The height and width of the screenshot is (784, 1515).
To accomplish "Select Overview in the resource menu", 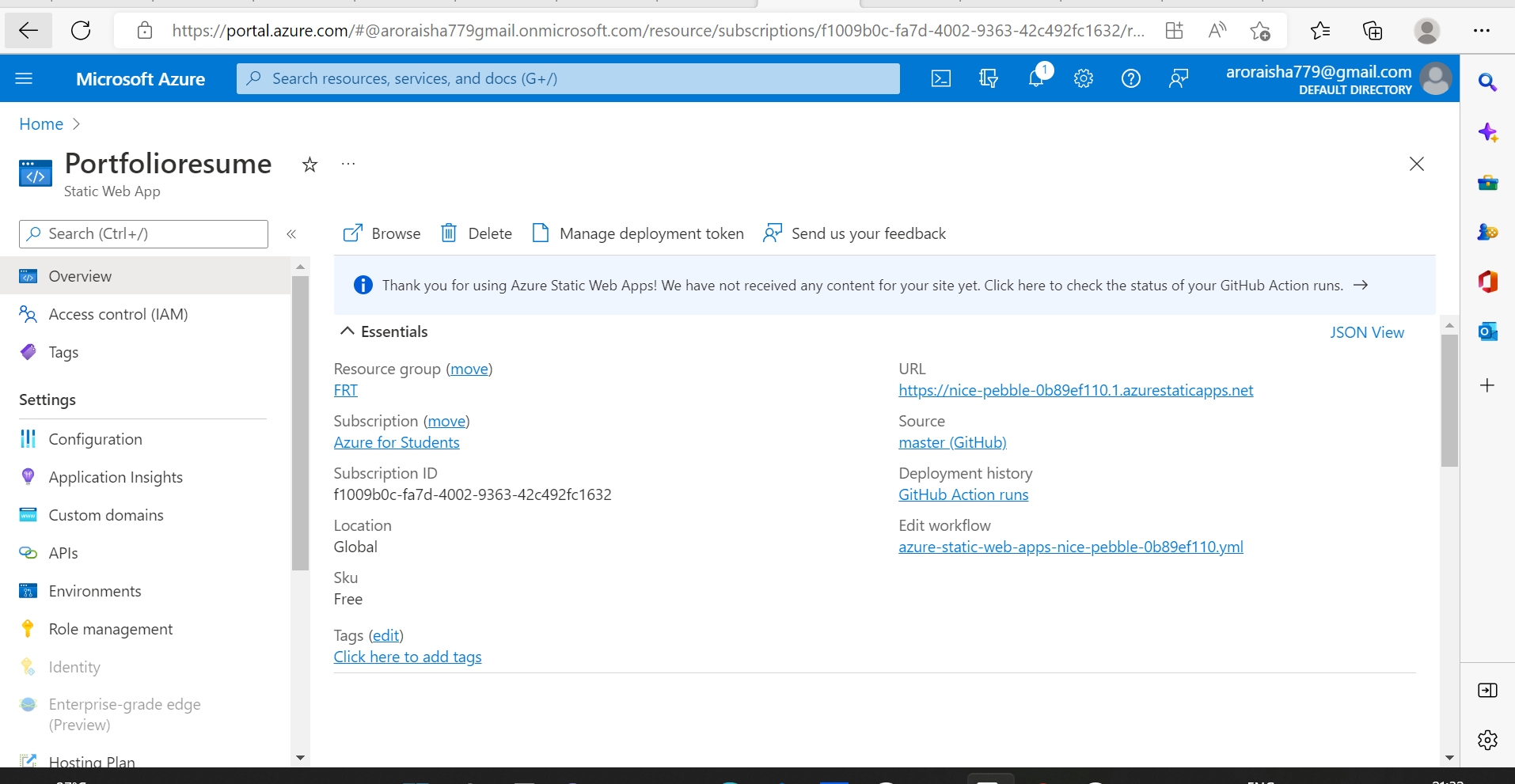I will coord(146,276).
